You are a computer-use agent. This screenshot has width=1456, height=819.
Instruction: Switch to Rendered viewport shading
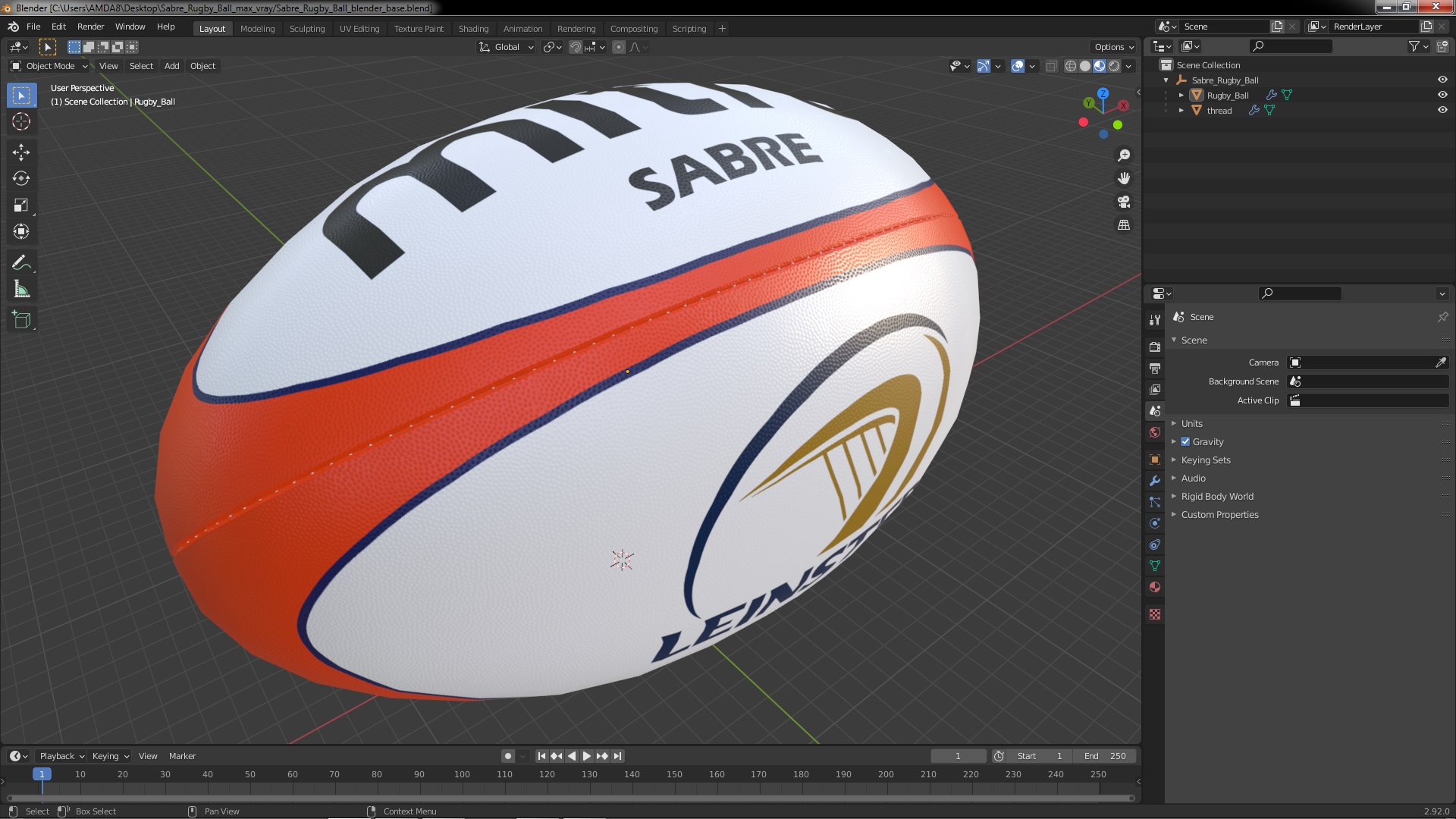coord(1114,66)
